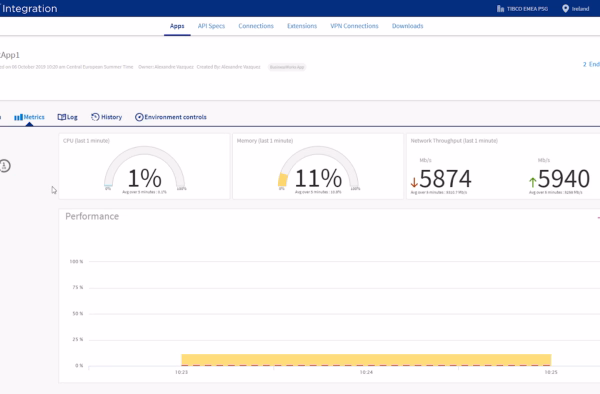
Task: Click the circular icon in left sidebar
Action: [5, 166]
